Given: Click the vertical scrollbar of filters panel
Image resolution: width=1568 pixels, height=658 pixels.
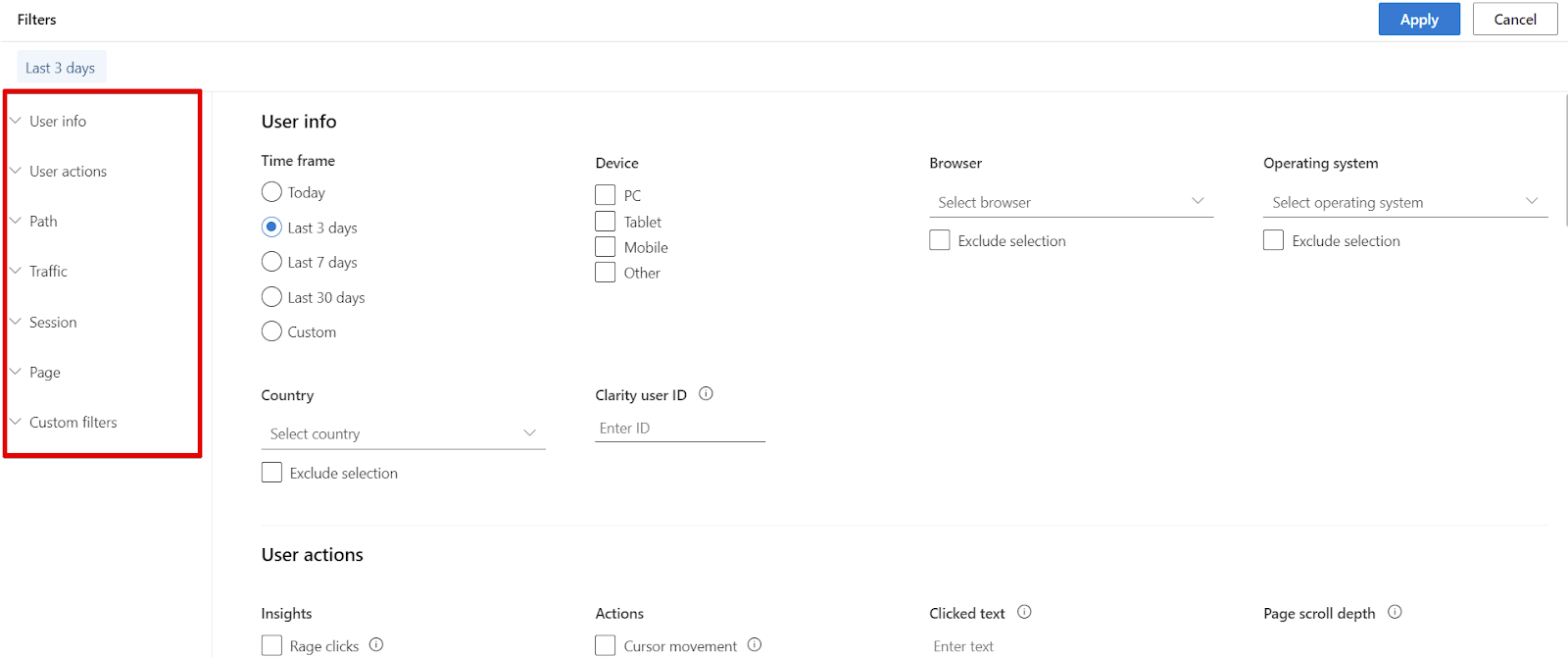Looking at the screenshot, I should point(1565,160).
